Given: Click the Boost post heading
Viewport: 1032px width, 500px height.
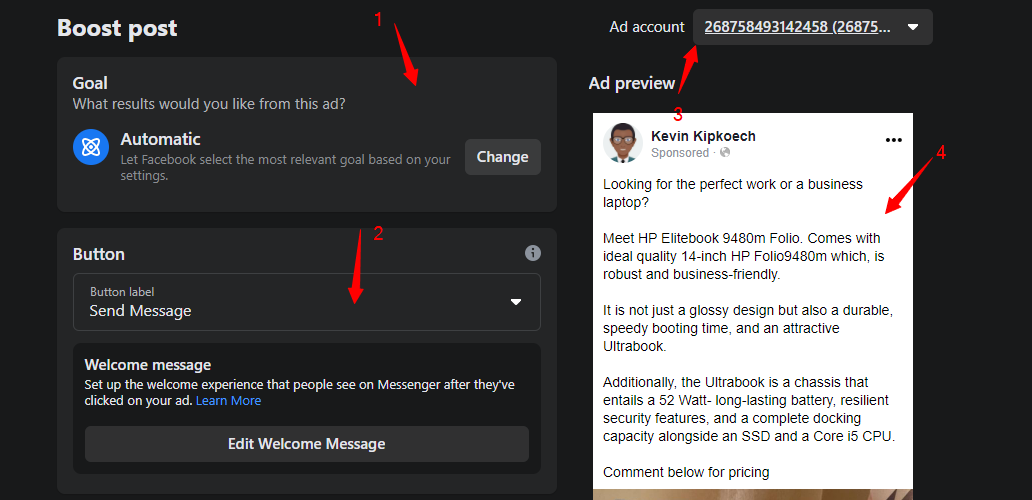Looking at the screenshot, I should (x=117, y=28).
